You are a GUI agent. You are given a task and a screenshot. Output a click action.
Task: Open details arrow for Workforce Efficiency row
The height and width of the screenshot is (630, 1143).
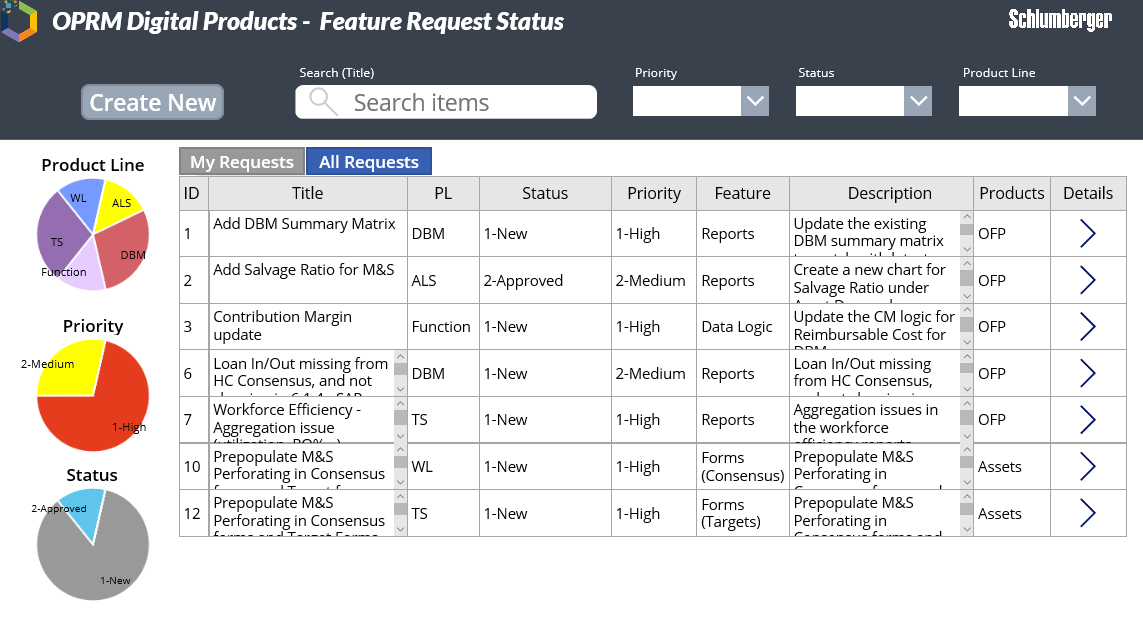[1088, 420]
